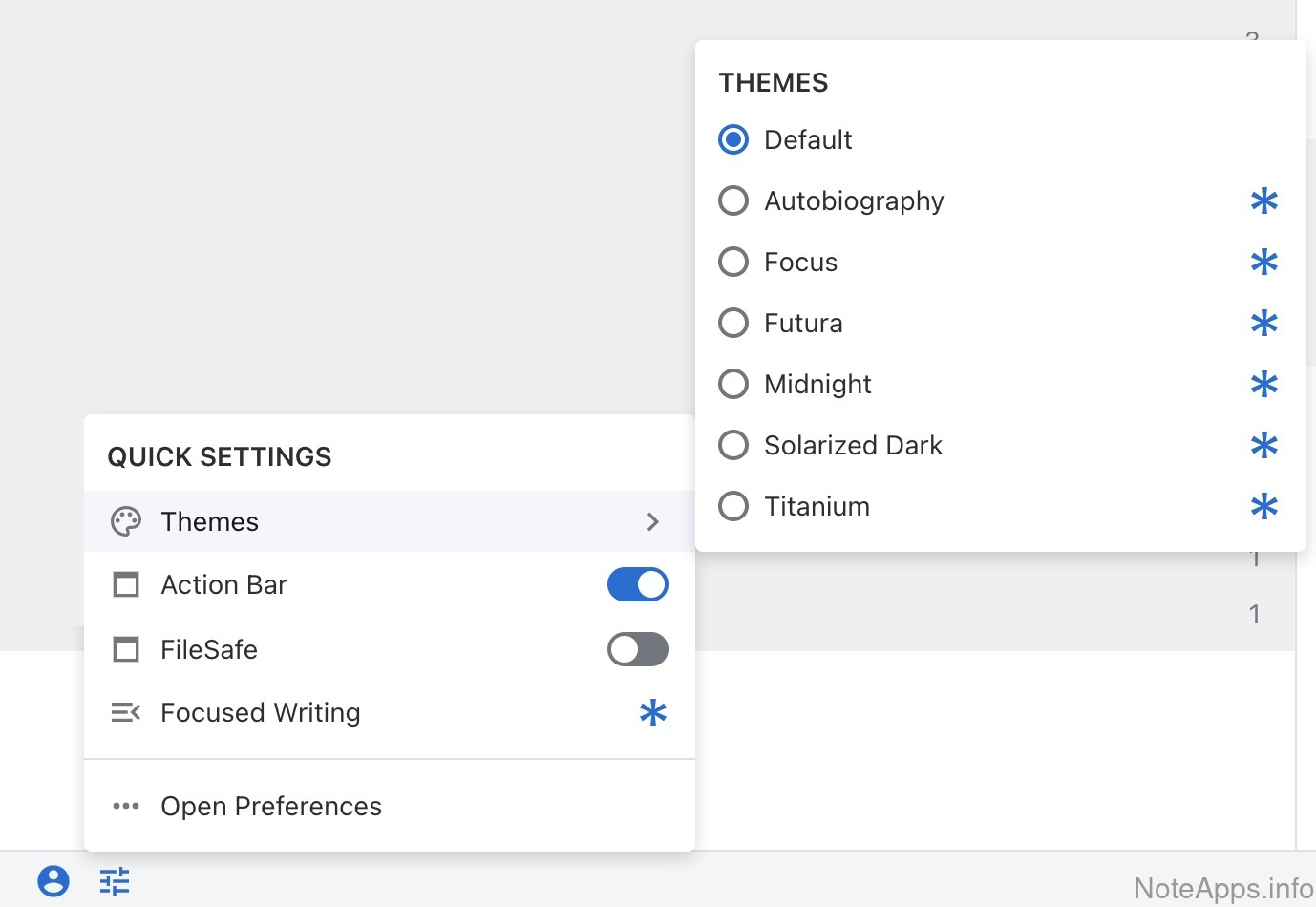
Task: Click the quick settings sliders icon
Action: [x=115, y=880]
